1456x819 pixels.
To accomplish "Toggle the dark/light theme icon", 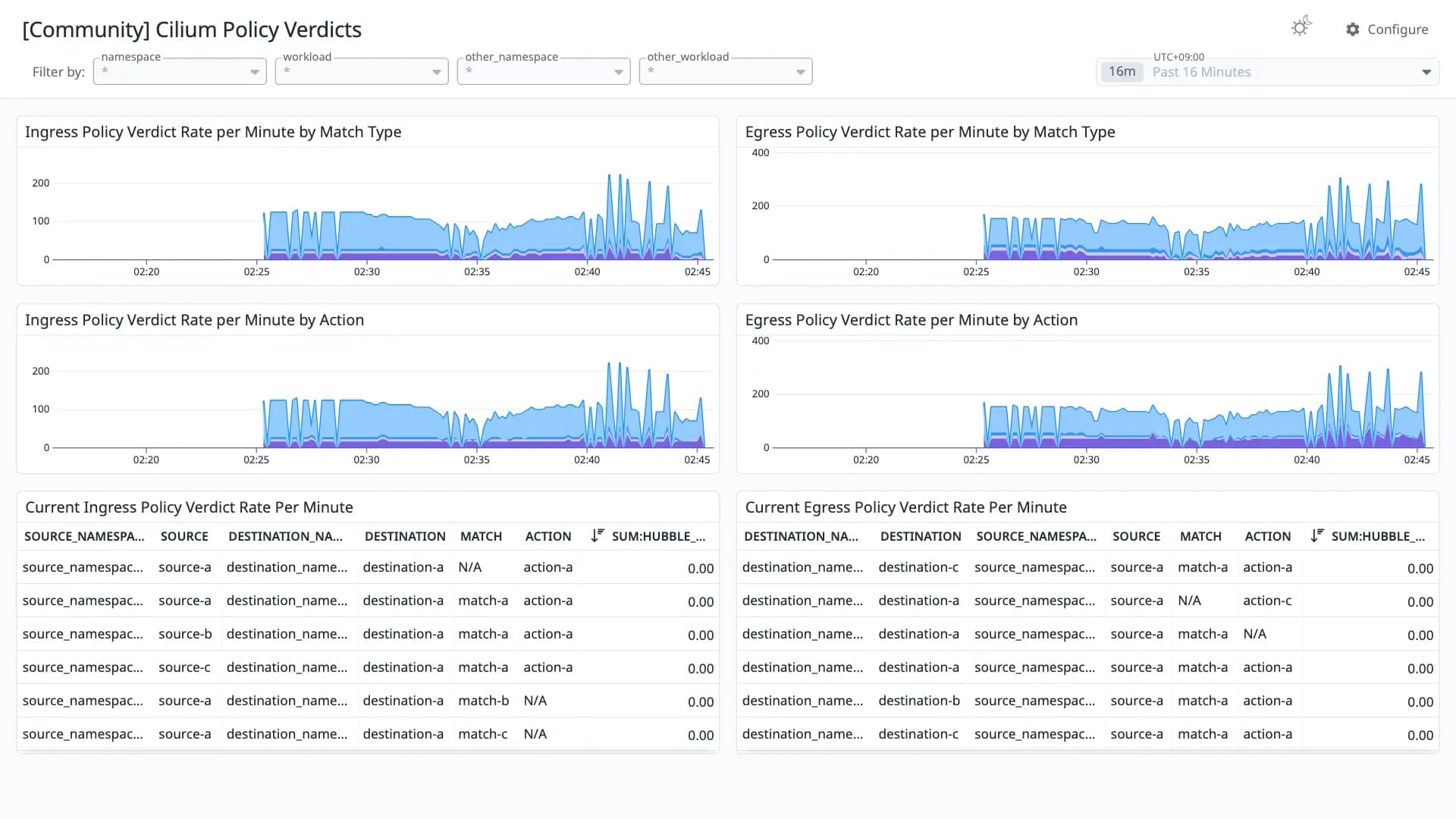I will [x=1301, y=27].
